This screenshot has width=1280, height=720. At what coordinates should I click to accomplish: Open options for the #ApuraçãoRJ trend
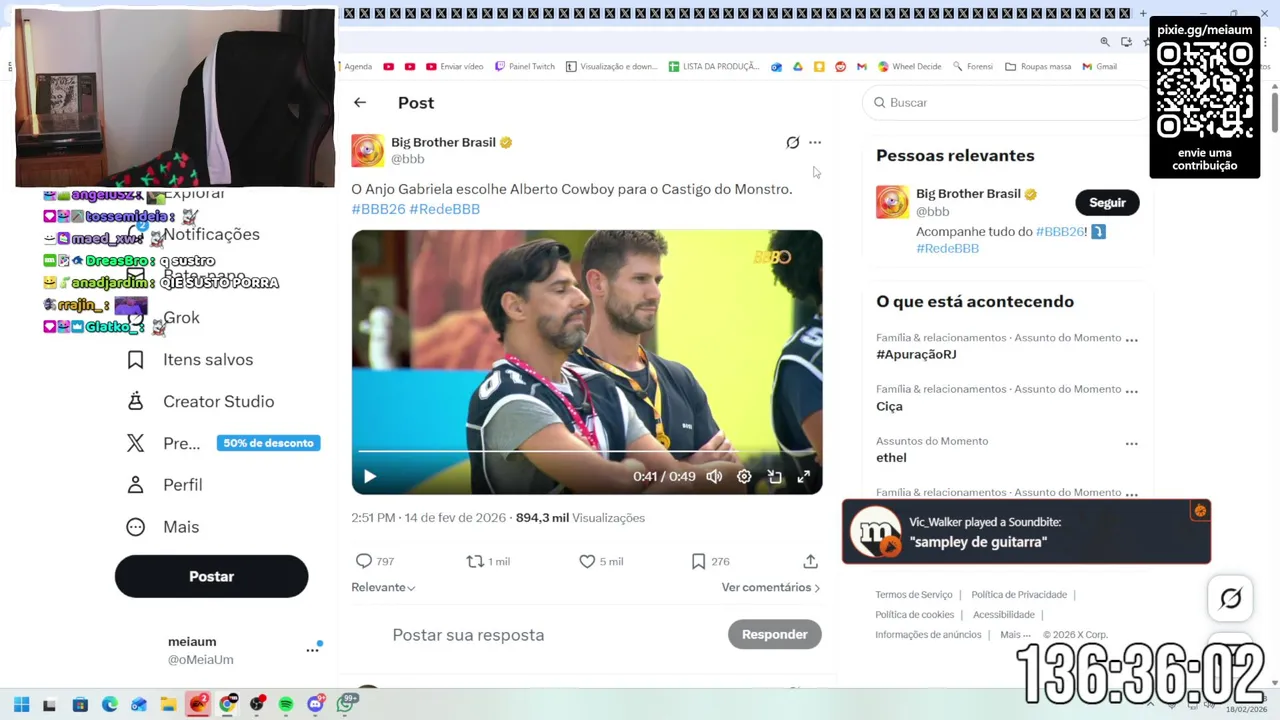[1131, 339]
